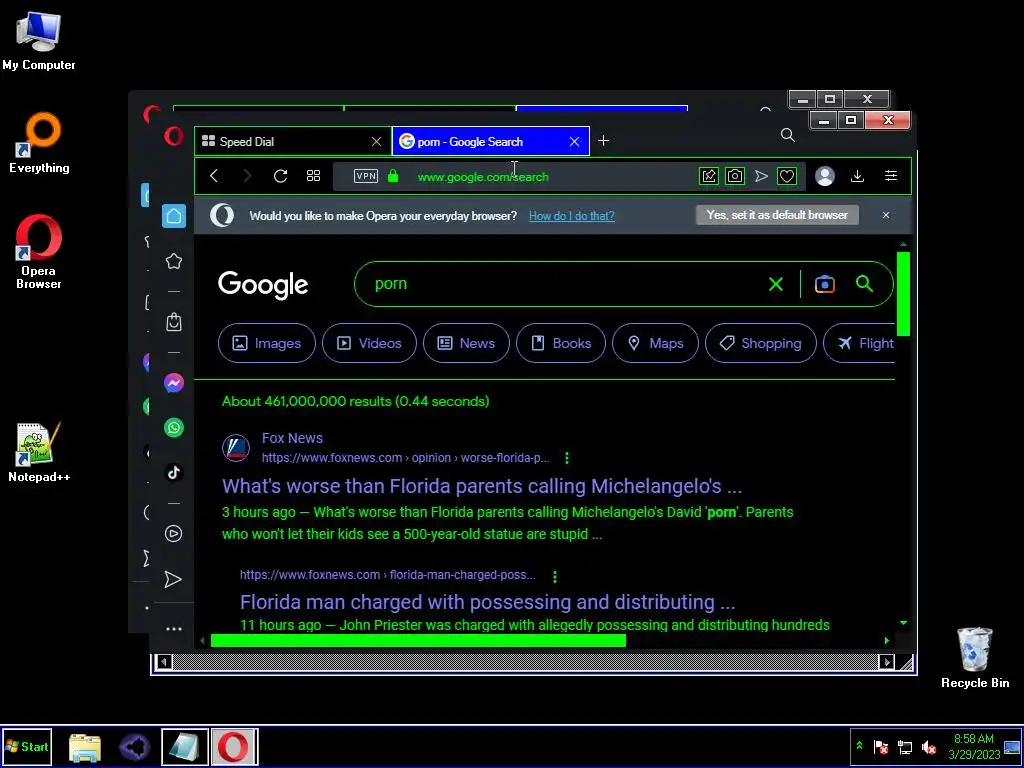Switch to the Books filter
This screenshot has height=768, width=1024.
pyautogui.click(x=561, y=343)
